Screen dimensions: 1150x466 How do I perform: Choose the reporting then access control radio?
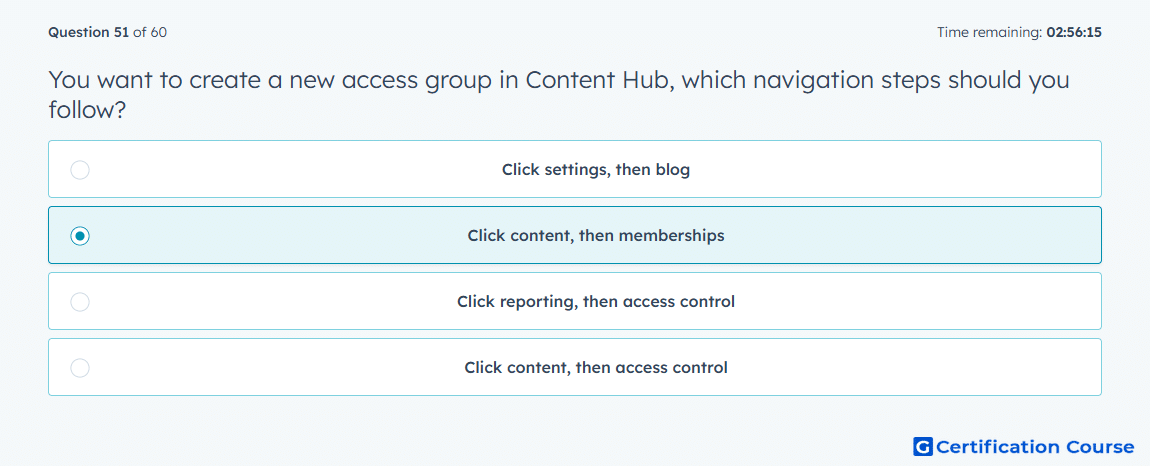pos(80,302)
